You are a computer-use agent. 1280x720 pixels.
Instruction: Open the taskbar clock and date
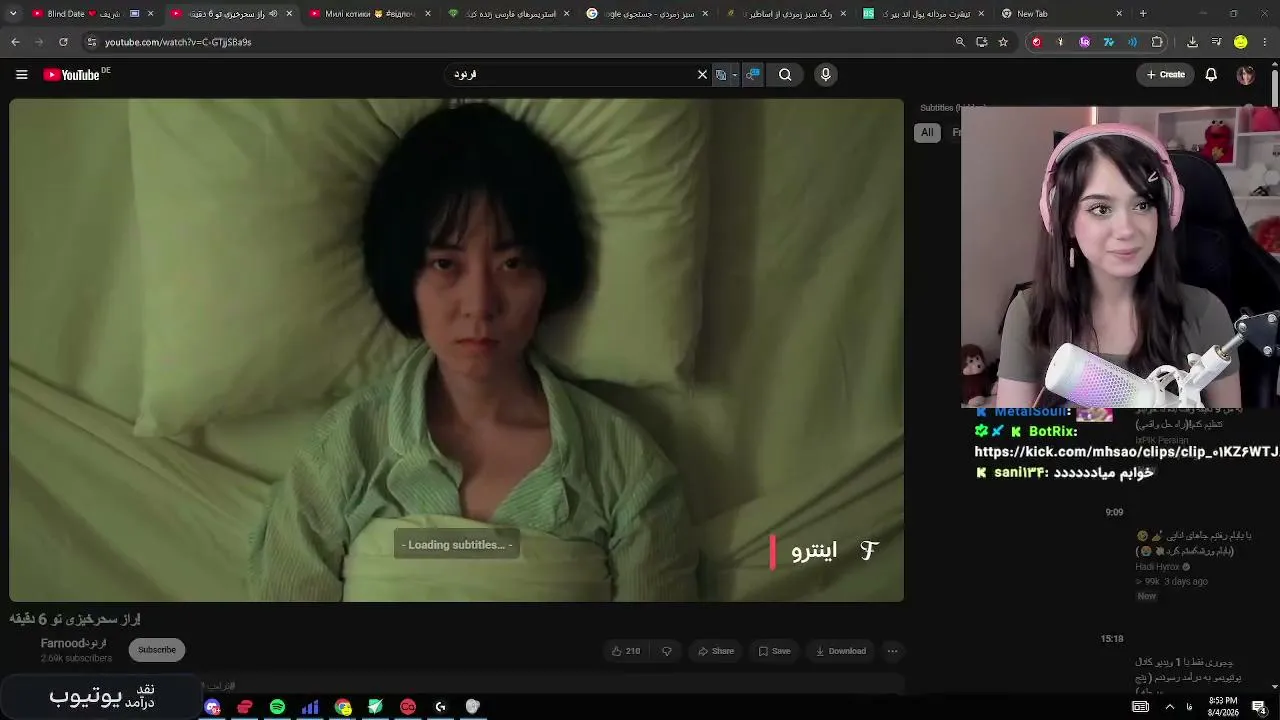coord(1223,707)
